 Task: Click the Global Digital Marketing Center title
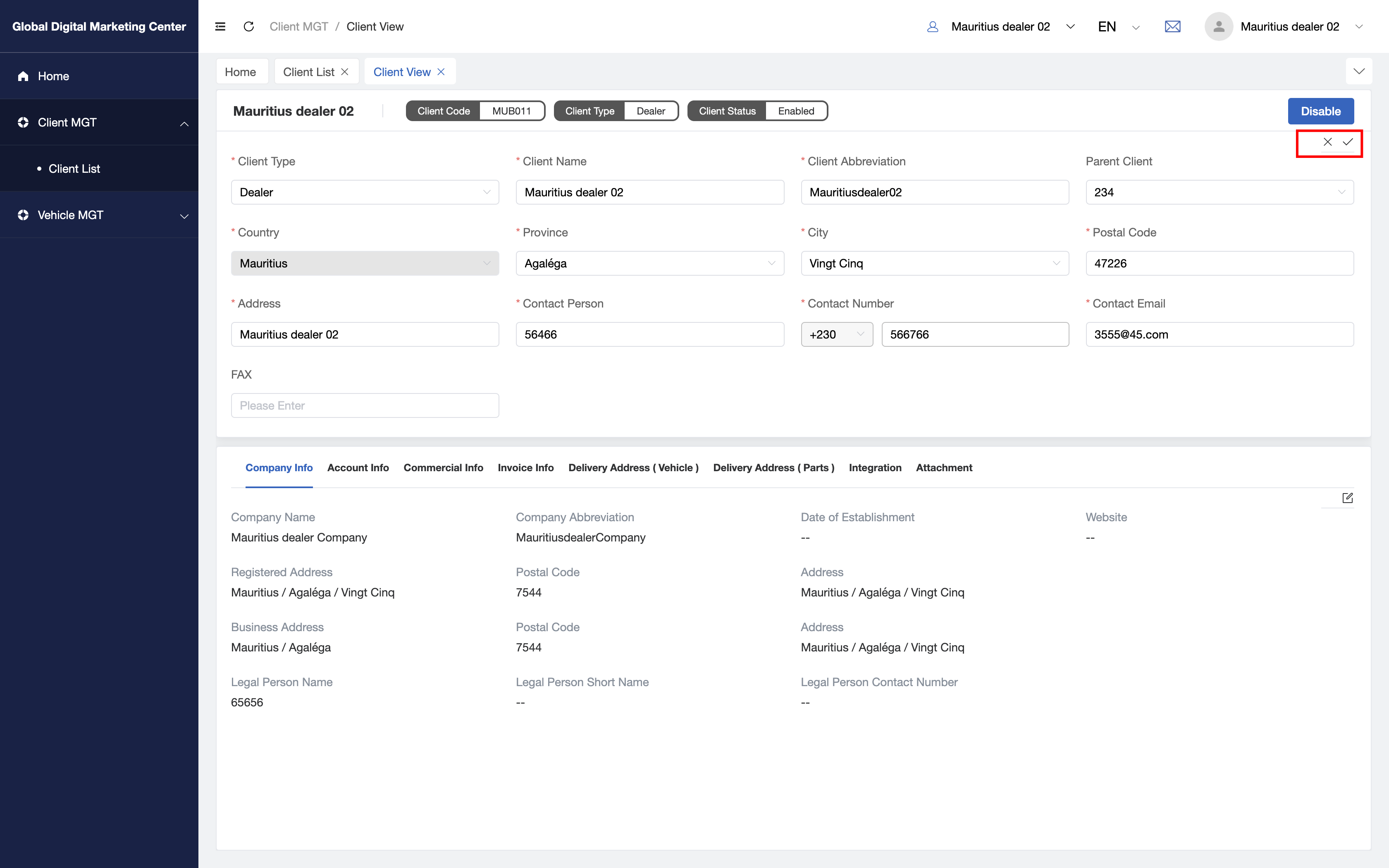coord(99,26)
